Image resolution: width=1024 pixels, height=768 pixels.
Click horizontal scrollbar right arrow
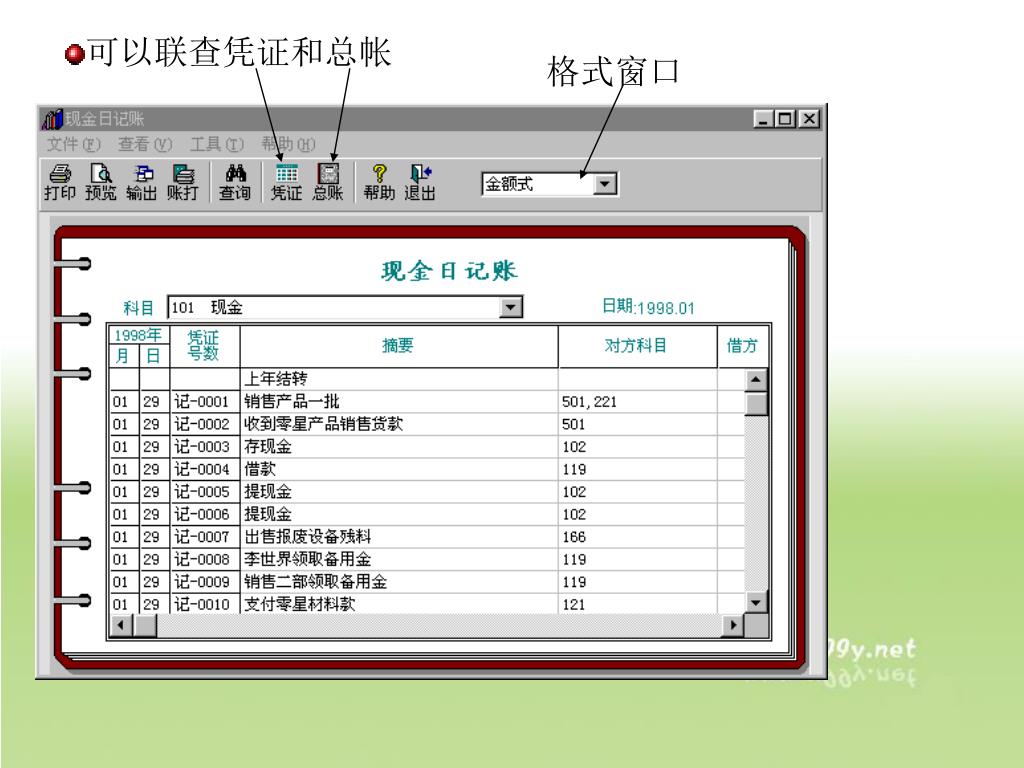(733, 625)
